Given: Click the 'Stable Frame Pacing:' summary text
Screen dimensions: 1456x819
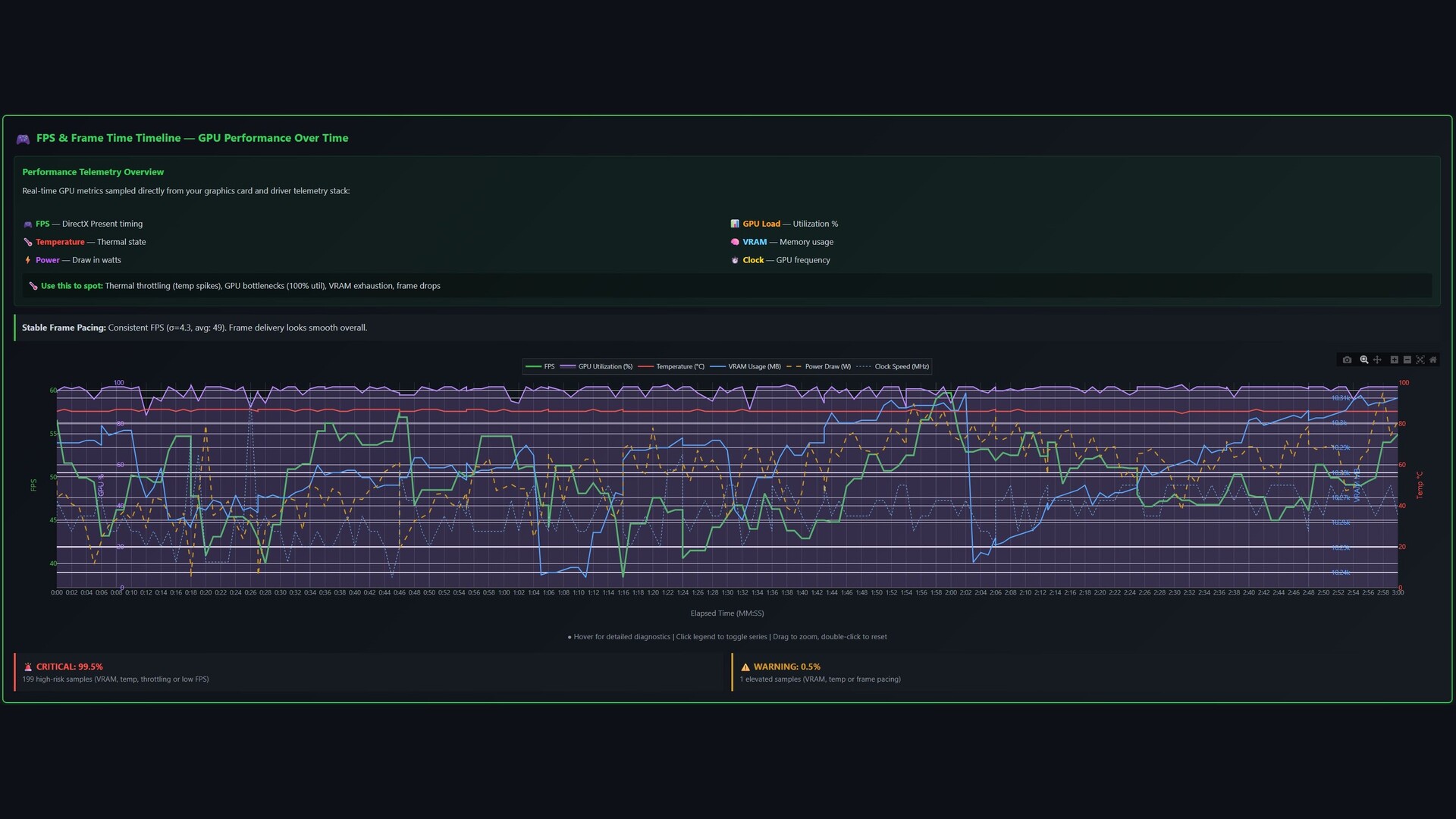Looking at the screenshot, I should 64,328.
